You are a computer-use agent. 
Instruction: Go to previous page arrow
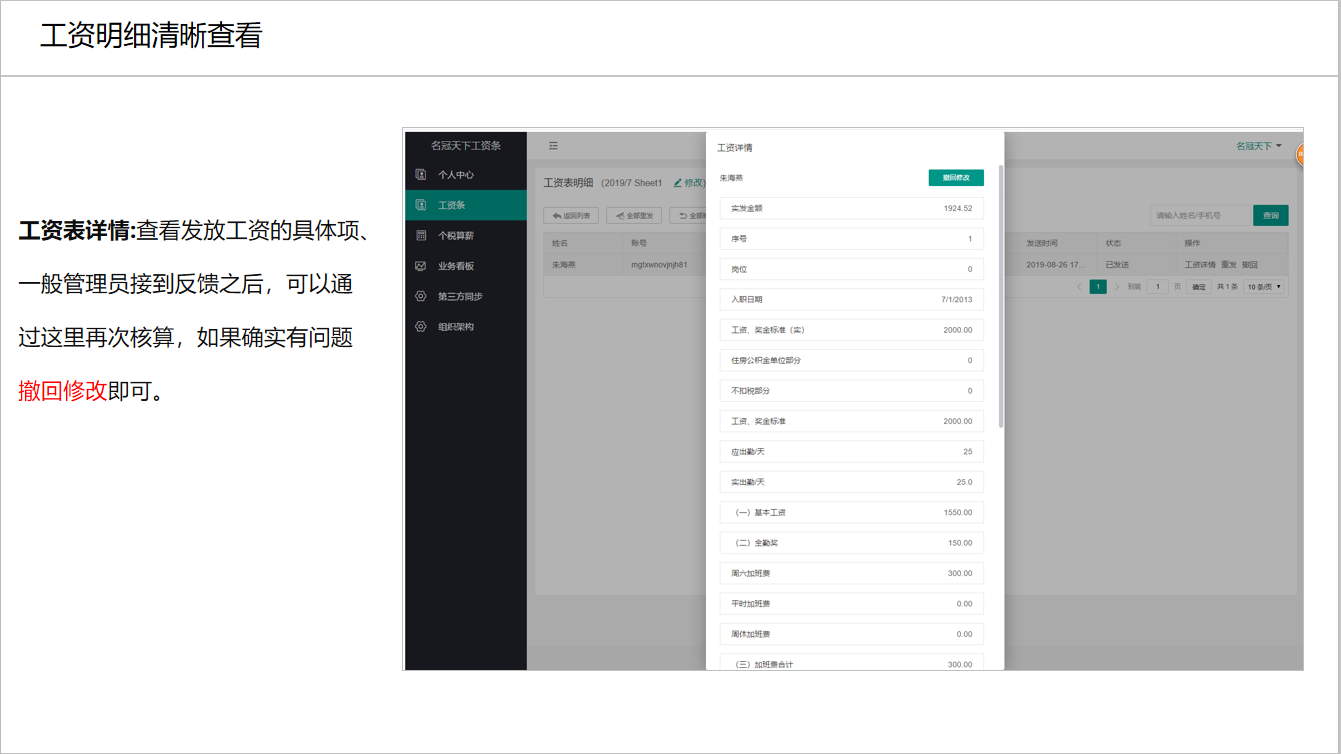point(1079,287)
